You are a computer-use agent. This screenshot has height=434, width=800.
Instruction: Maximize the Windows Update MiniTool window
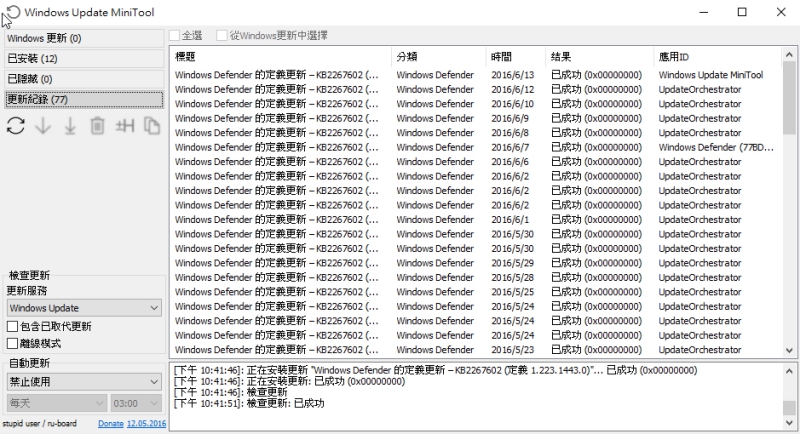(742, 12)
